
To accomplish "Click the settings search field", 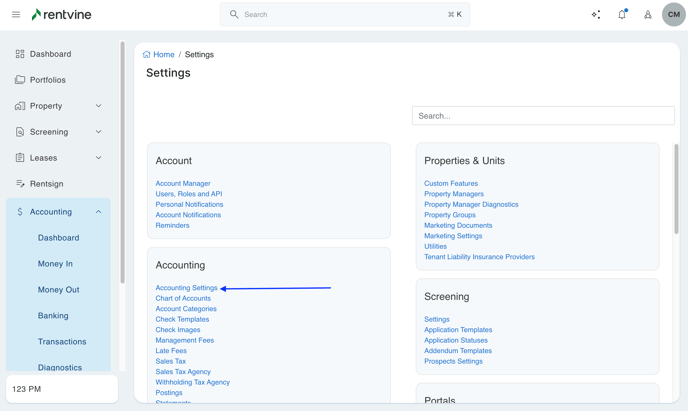I will (543, 116).
